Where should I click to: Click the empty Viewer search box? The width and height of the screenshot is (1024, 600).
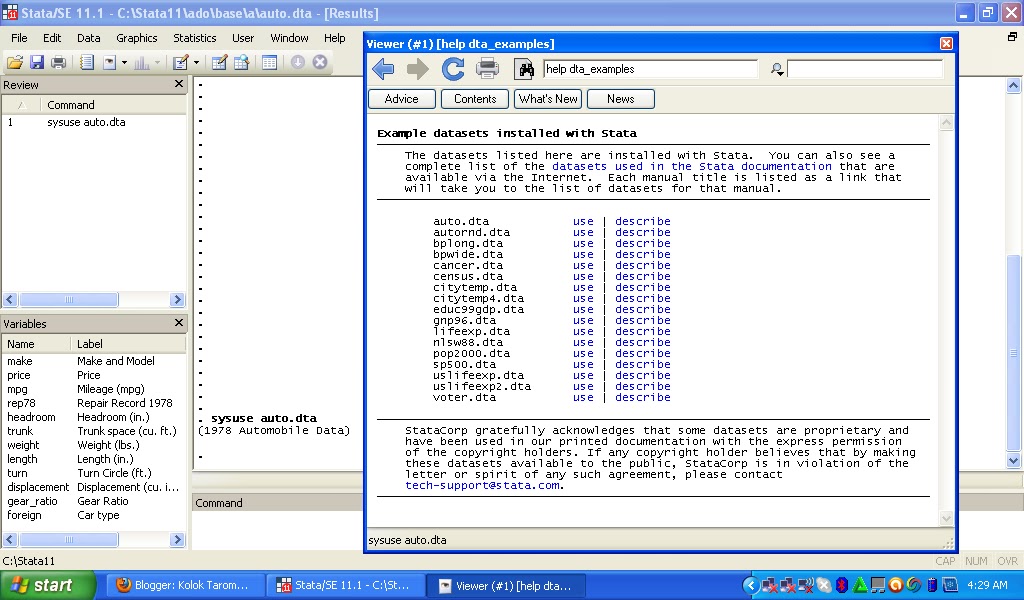coord(865,69)
